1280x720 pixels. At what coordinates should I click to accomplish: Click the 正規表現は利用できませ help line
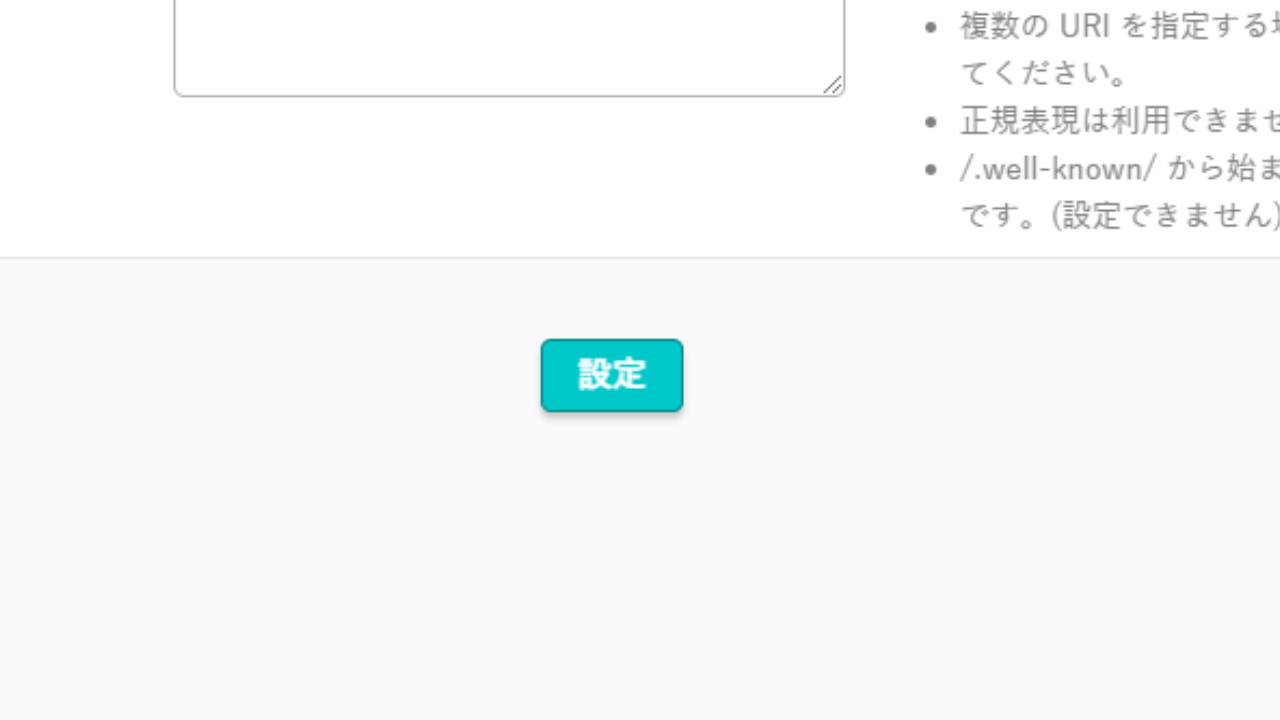[x=1120, y=121]
